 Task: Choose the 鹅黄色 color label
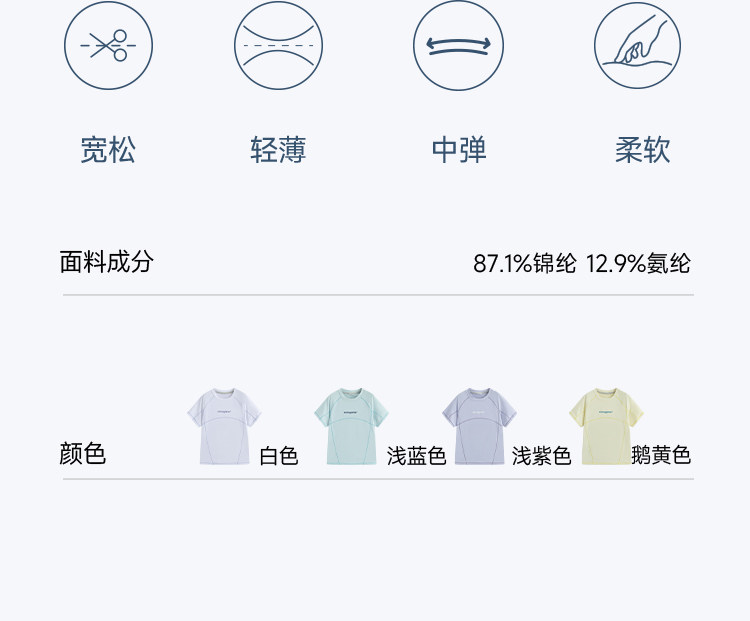pyautogui.click(x=661, y=456)
